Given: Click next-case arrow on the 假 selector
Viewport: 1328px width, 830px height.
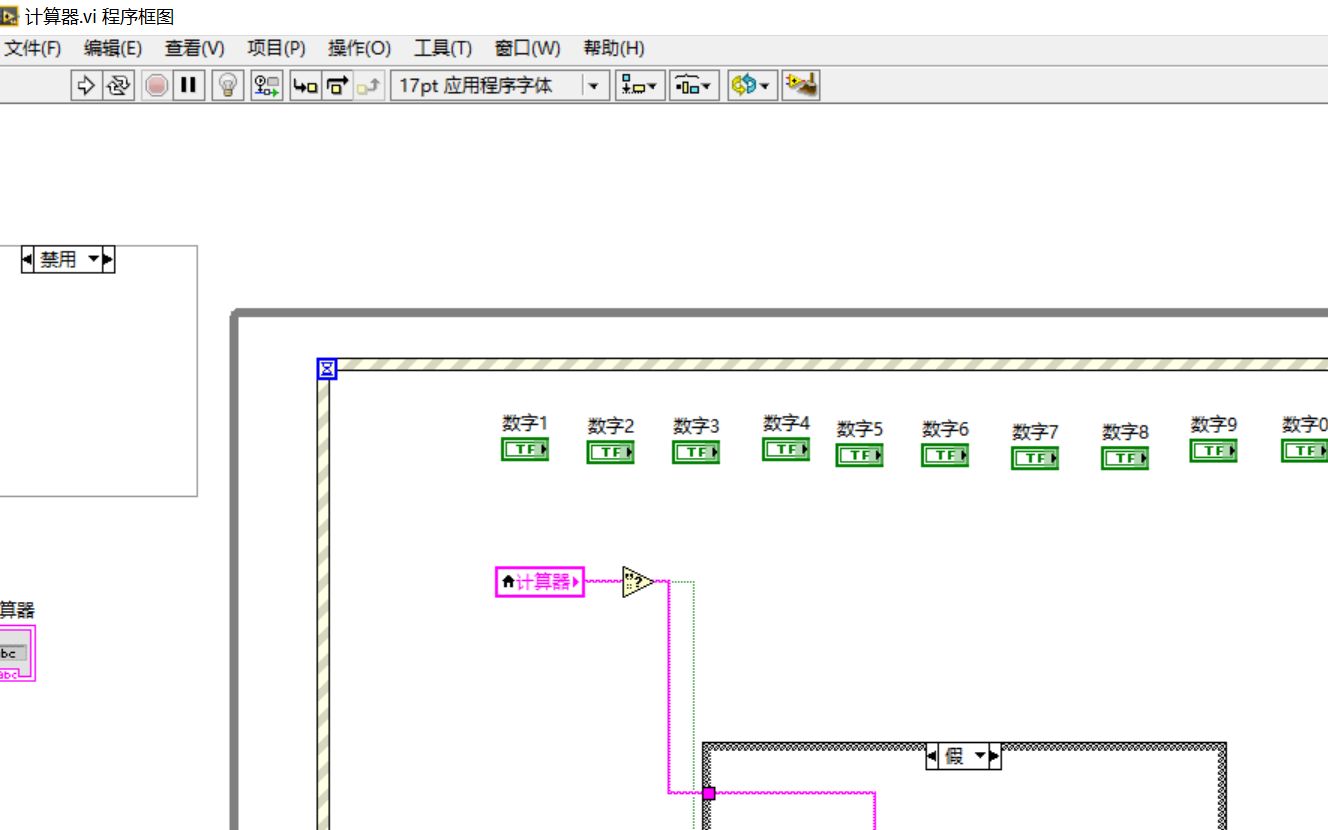Looking at the screenshot, I should [994, 757].
